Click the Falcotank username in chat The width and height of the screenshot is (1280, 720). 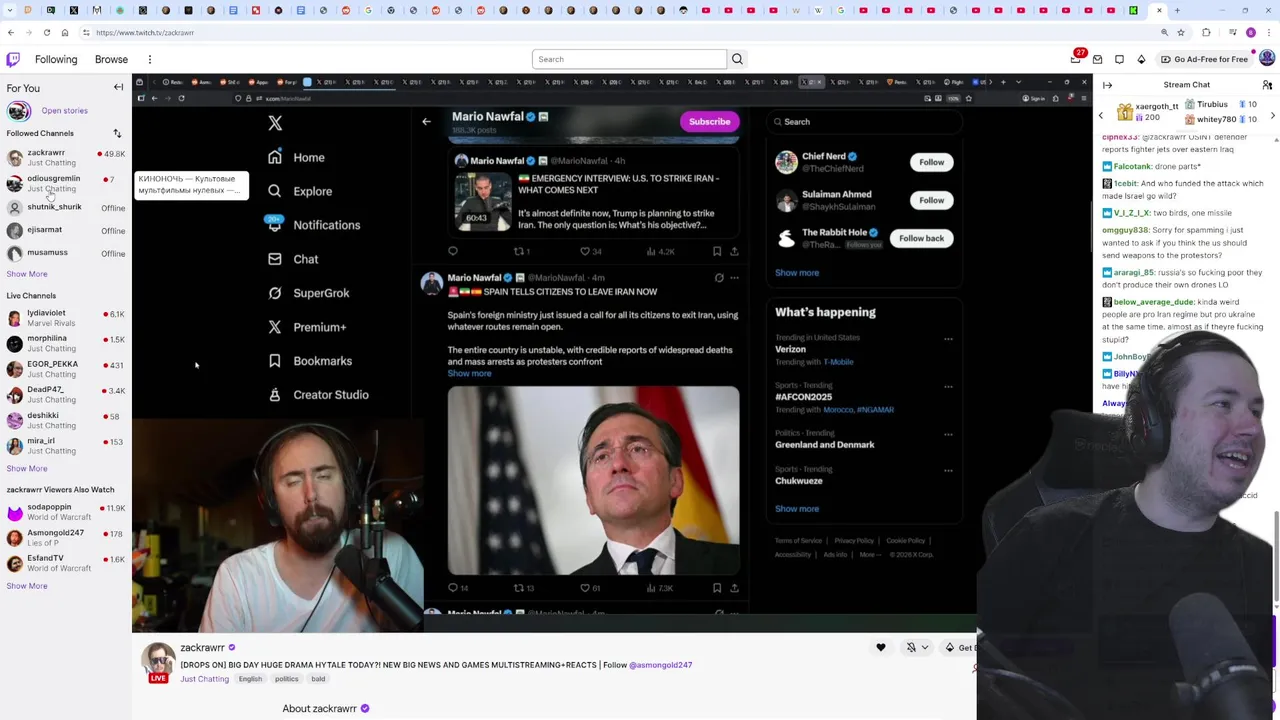click(x=1132, y=167)
